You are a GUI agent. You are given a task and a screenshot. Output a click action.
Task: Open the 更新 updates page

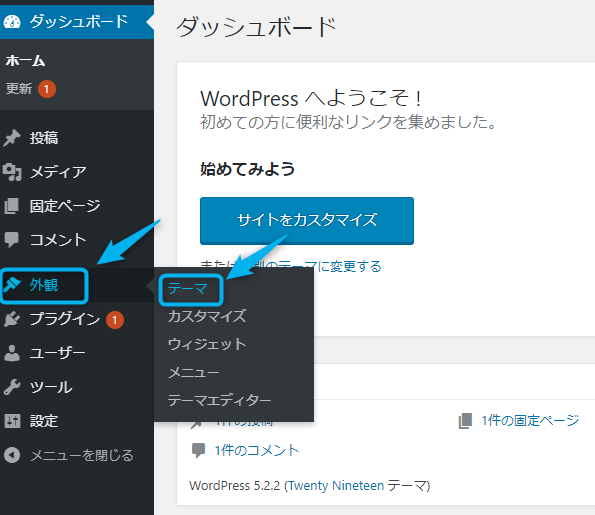[x=19, y=89]
